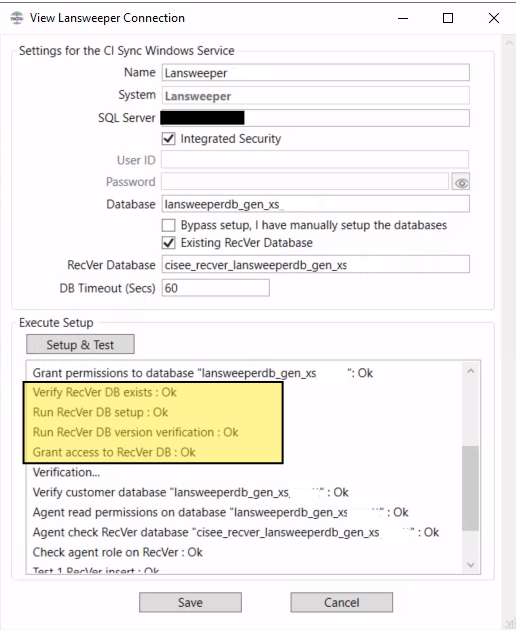Maximize the View Lansweeper Connection window
The height and width of the screenshot is (630, 516).
tap(448, 18)
